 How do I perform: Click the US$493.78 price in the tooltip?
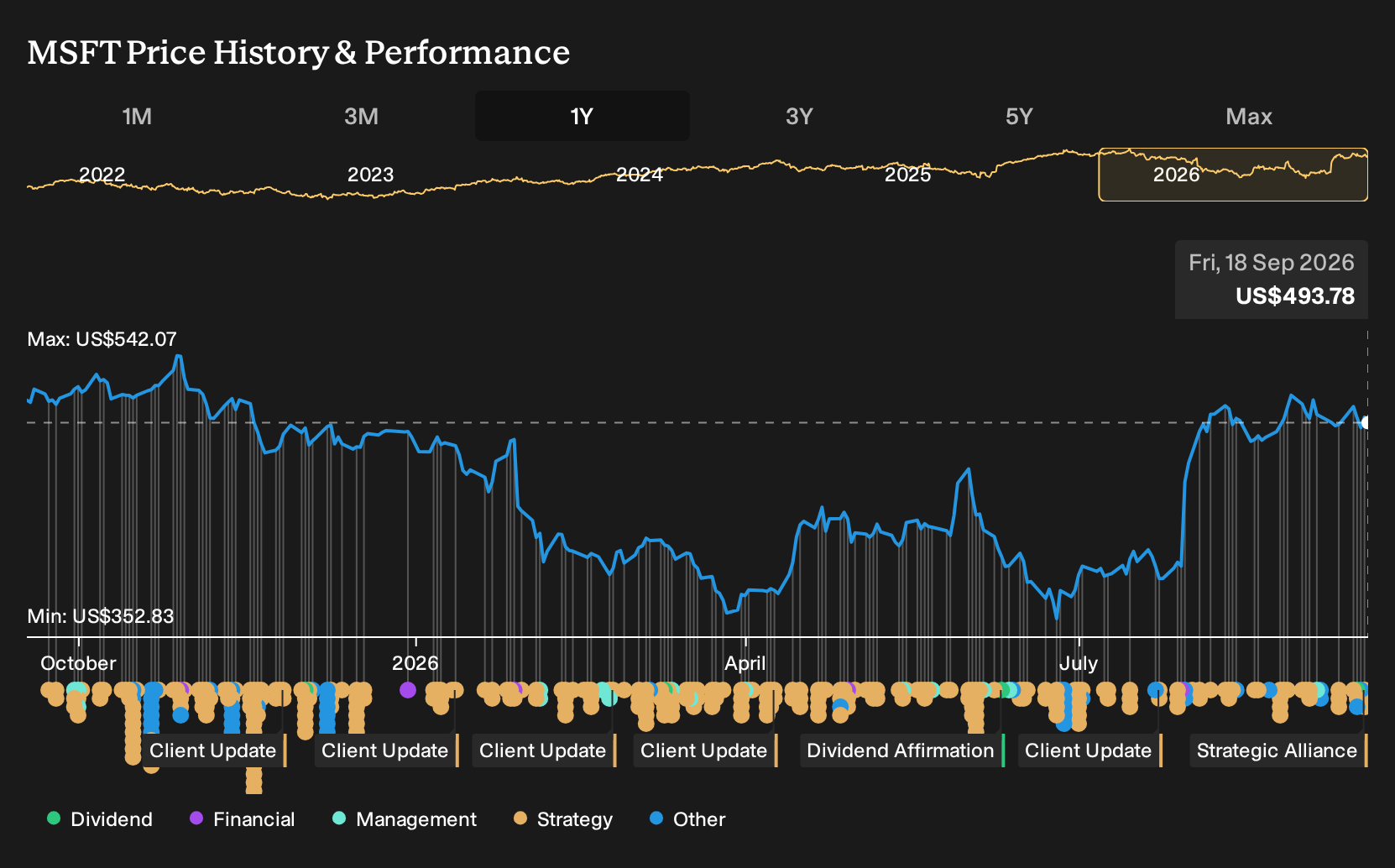pyautogui.click(x=1295, y=296)
